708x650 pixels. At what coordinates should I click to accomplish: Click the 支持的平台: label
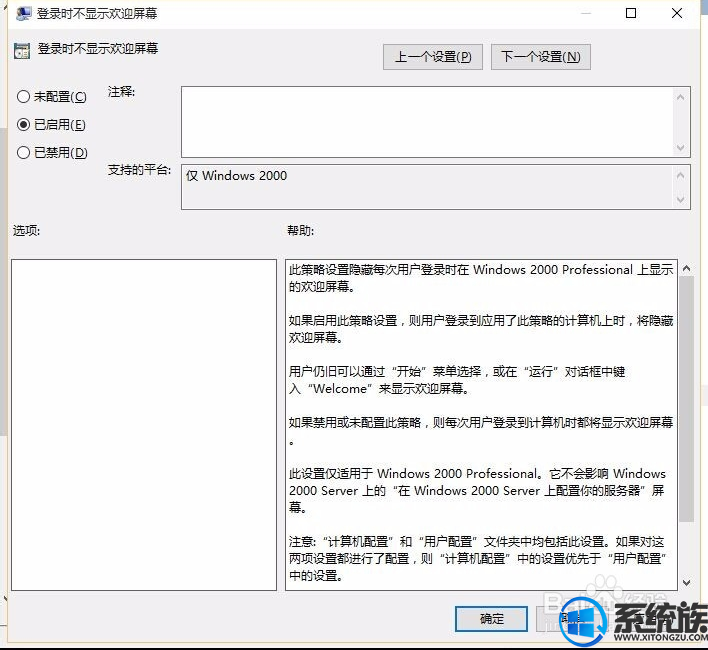point(139,170)
